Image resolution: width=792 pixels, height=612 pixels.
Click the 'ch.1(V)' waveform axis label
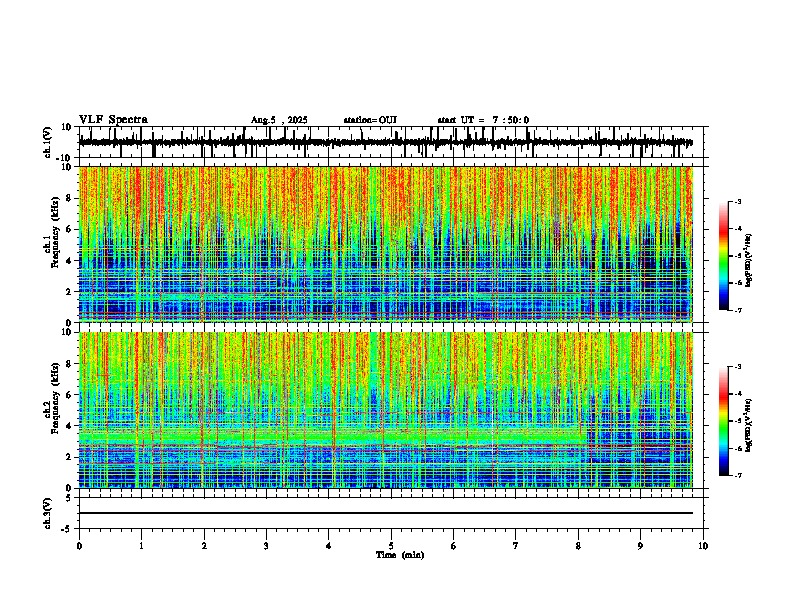48,142
